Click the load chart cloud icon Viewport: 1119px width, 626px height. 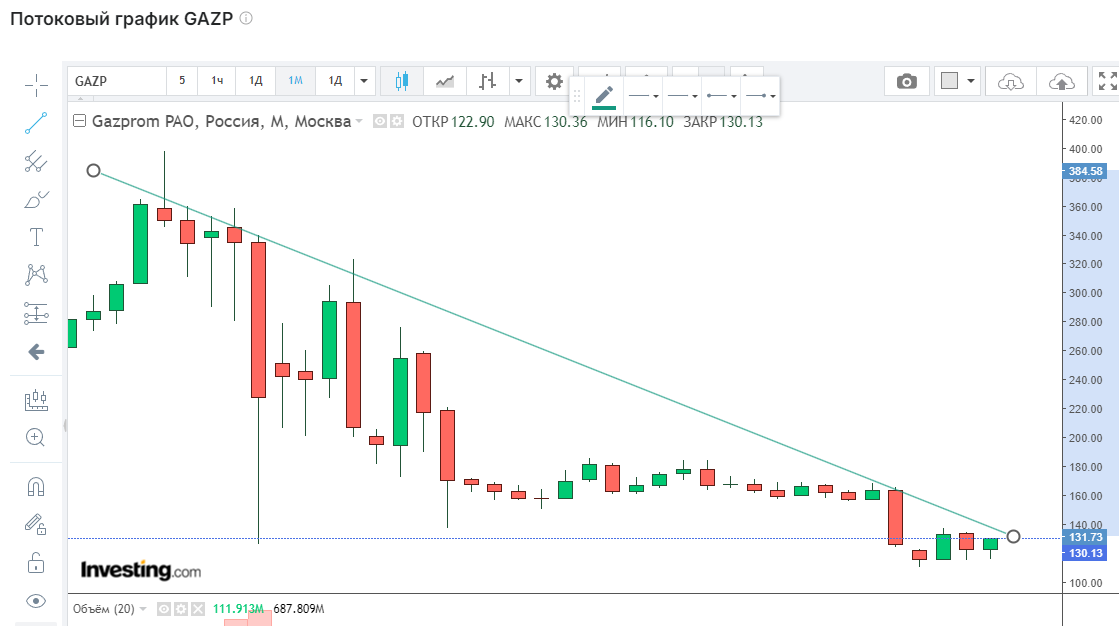[x=1011, y=82]
